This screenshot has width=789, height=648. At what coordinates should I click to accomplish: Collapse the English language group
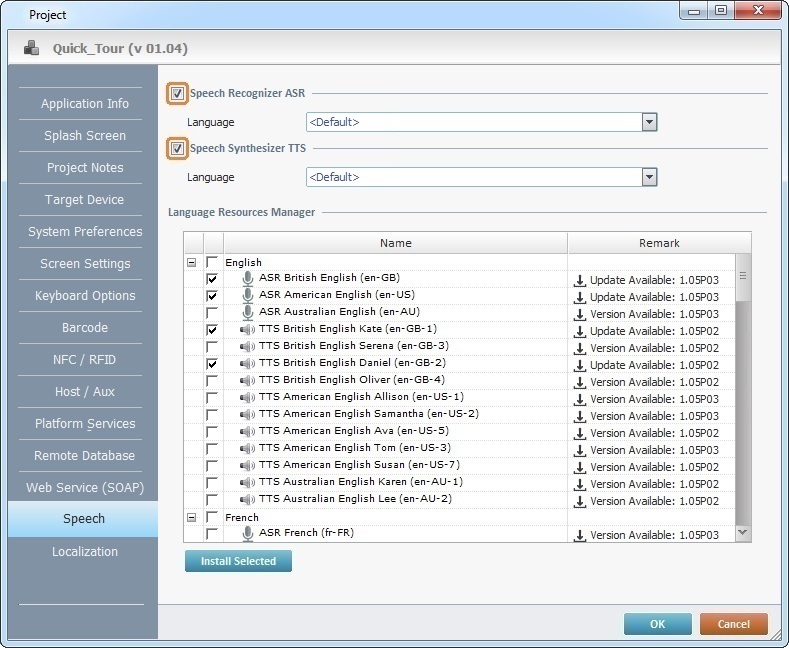pyautogui.click(x=192, y=262)
